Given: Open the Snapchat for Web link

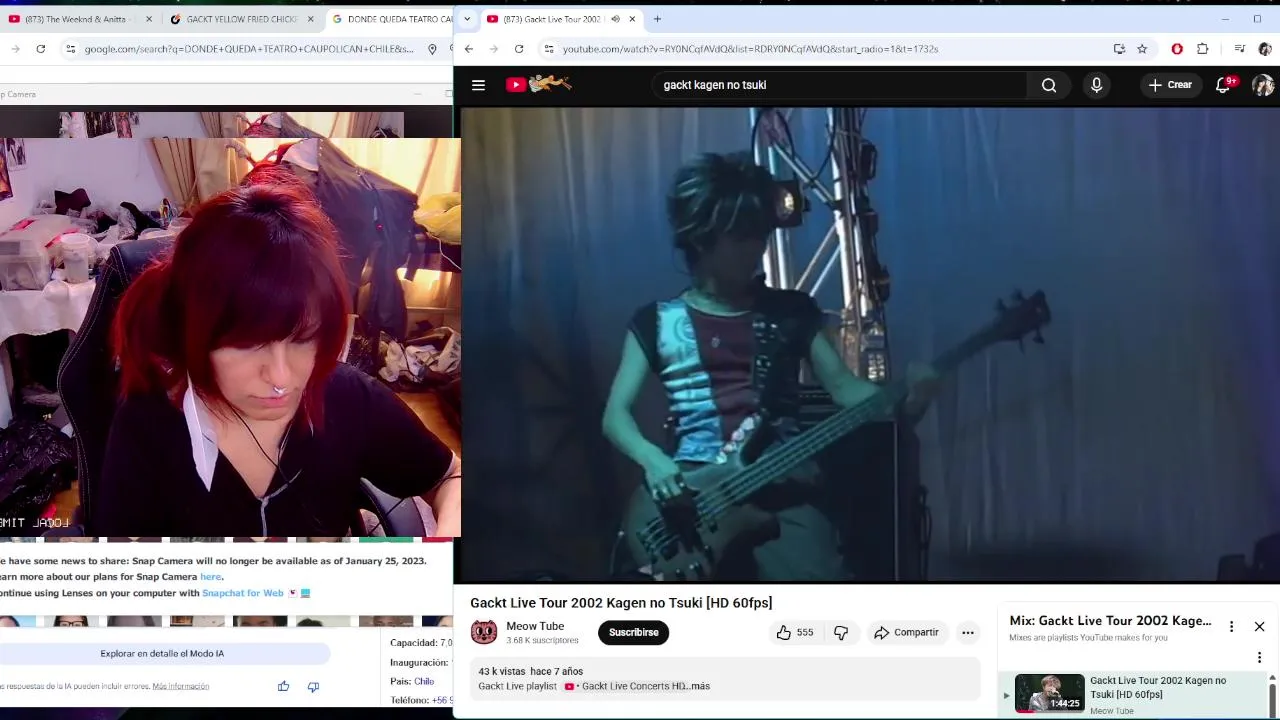Looking at the screenshot, I should (242, 593).
